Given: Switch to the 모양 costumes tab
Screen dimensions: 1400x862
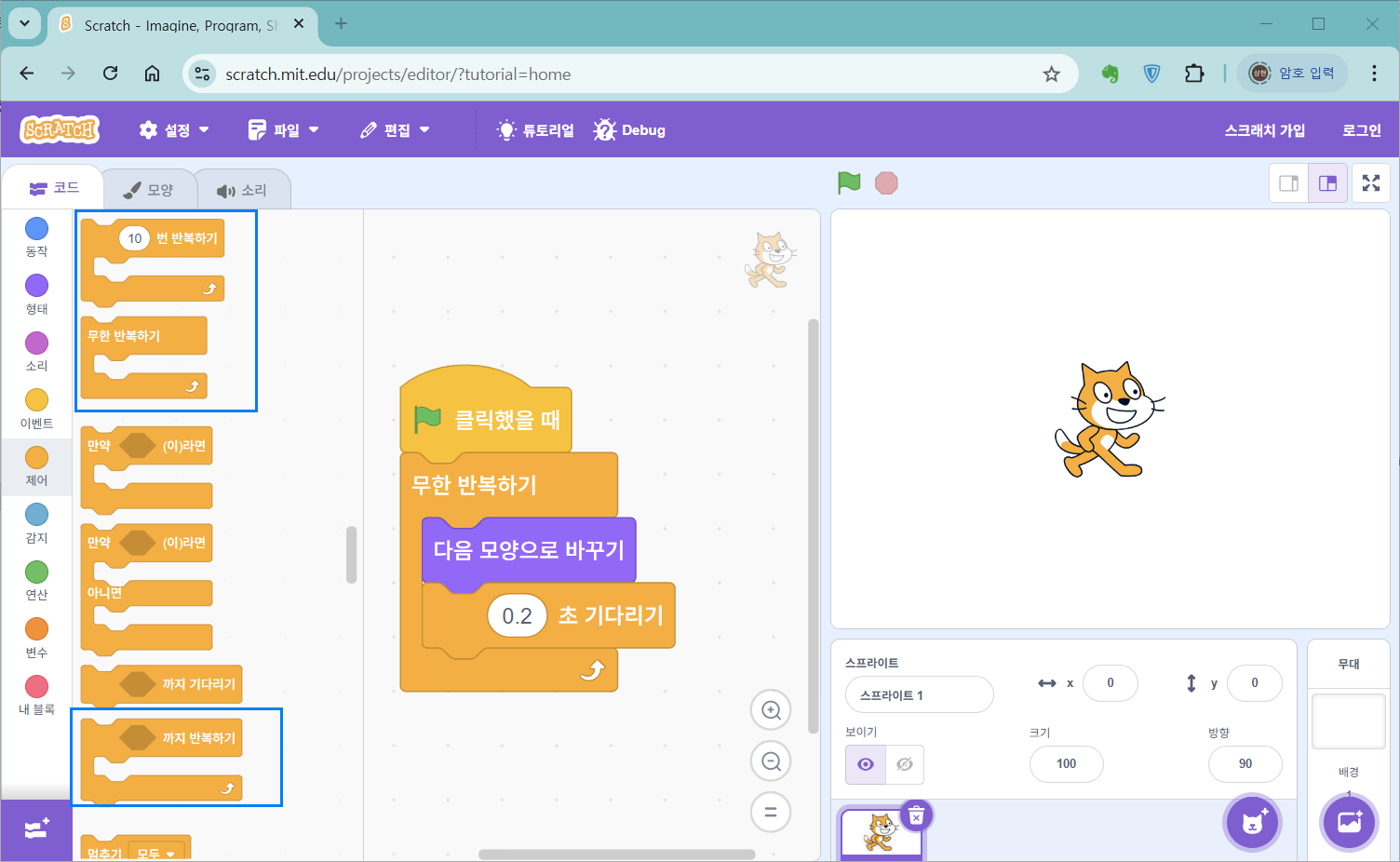Looking at the screenshot, I should 149,190.
